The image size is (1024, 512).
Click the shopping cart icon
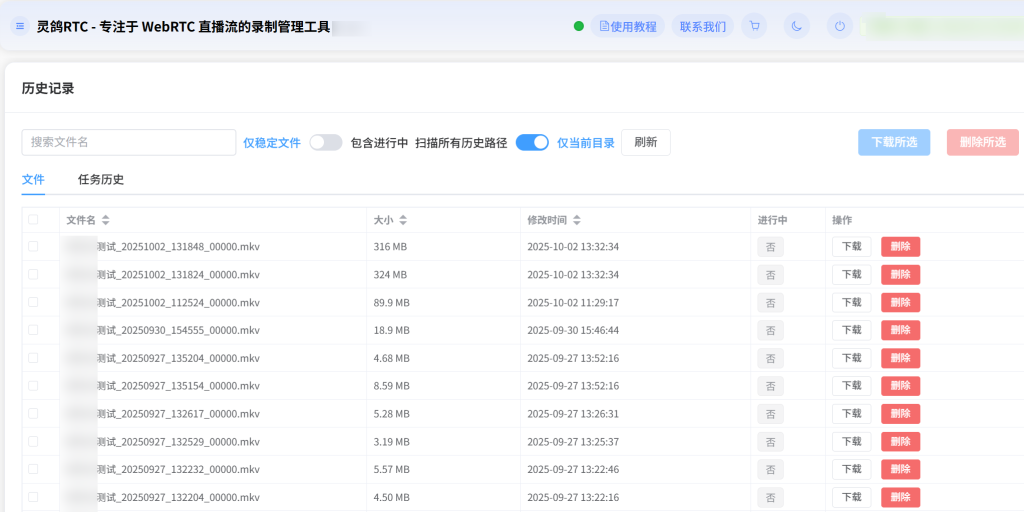(x=754, y=26)
